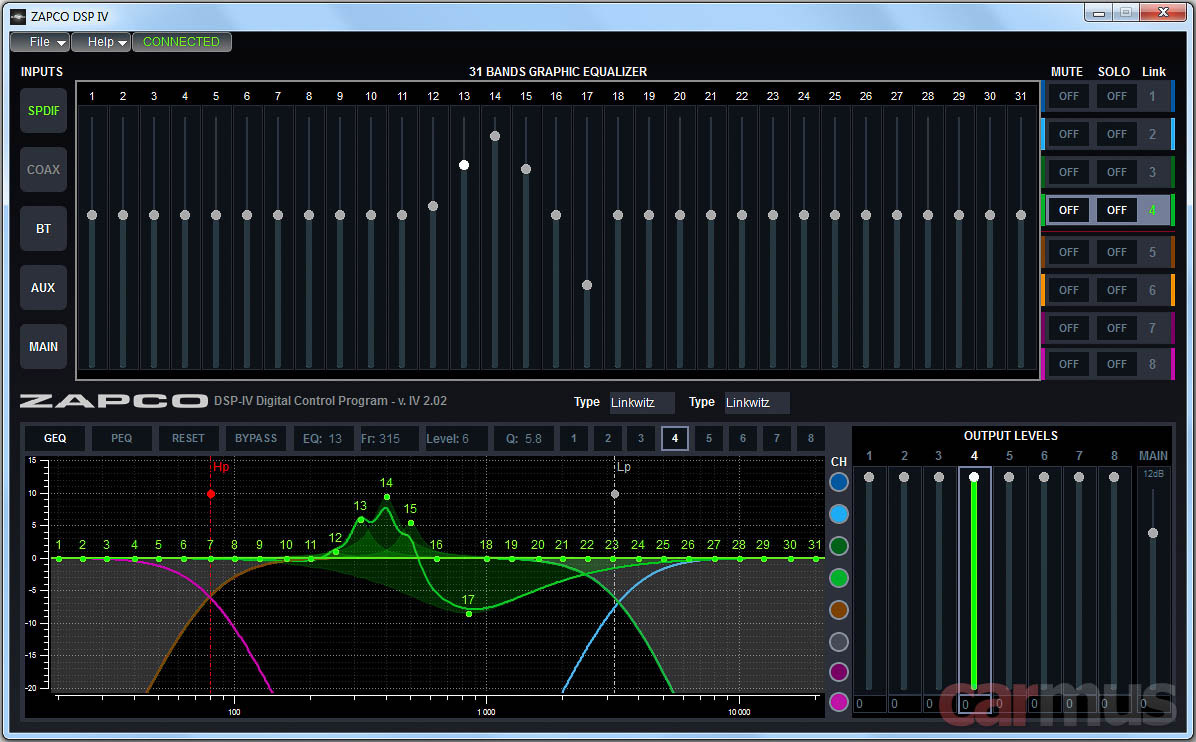Click the gray channel 6 circle
The image size is (1196, 742).
pos(838,642)
